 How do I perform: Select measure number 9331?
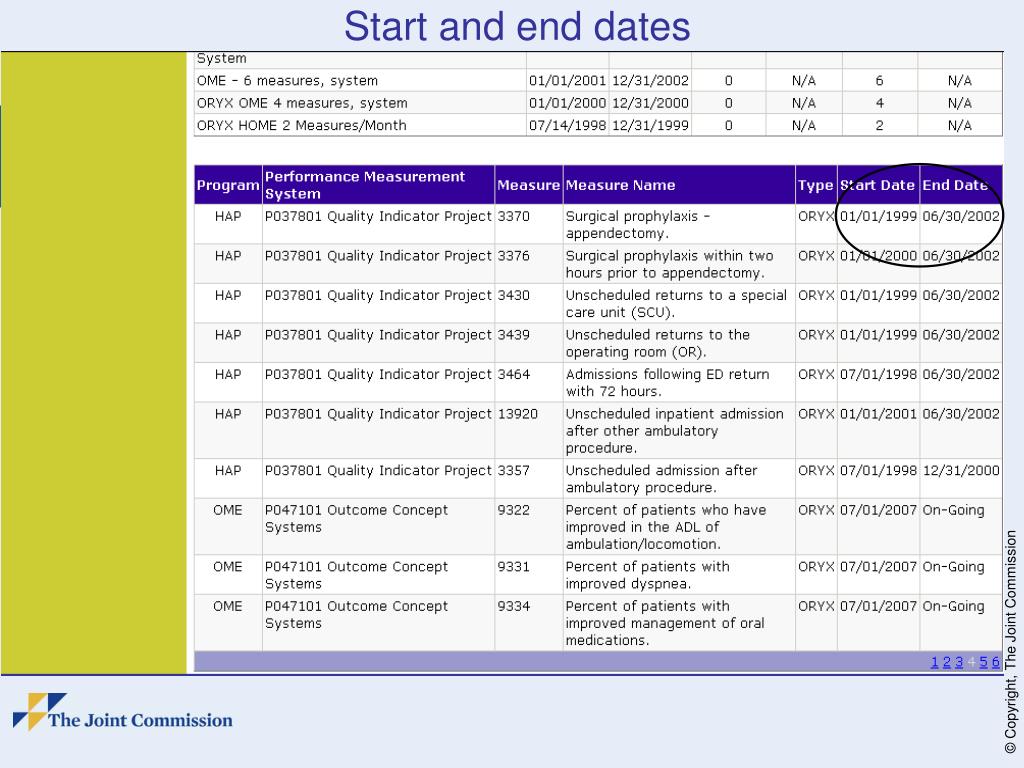[x=513, y=567]
